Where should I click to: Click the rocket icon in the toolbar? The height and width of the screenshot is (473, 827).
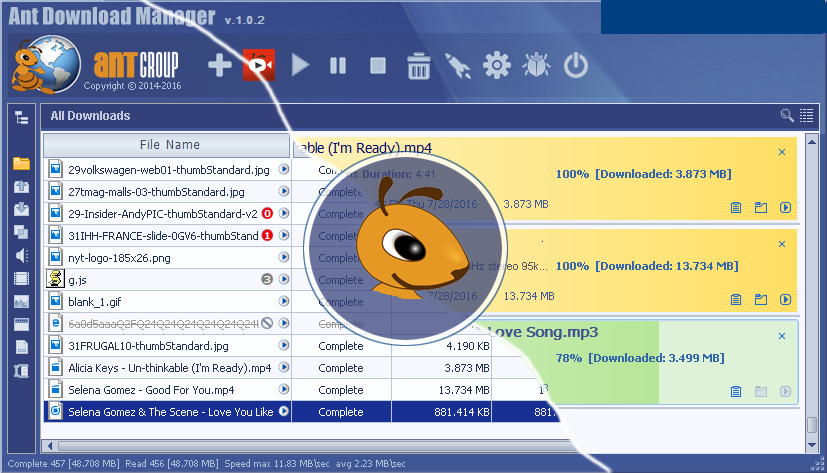point(458,65)
